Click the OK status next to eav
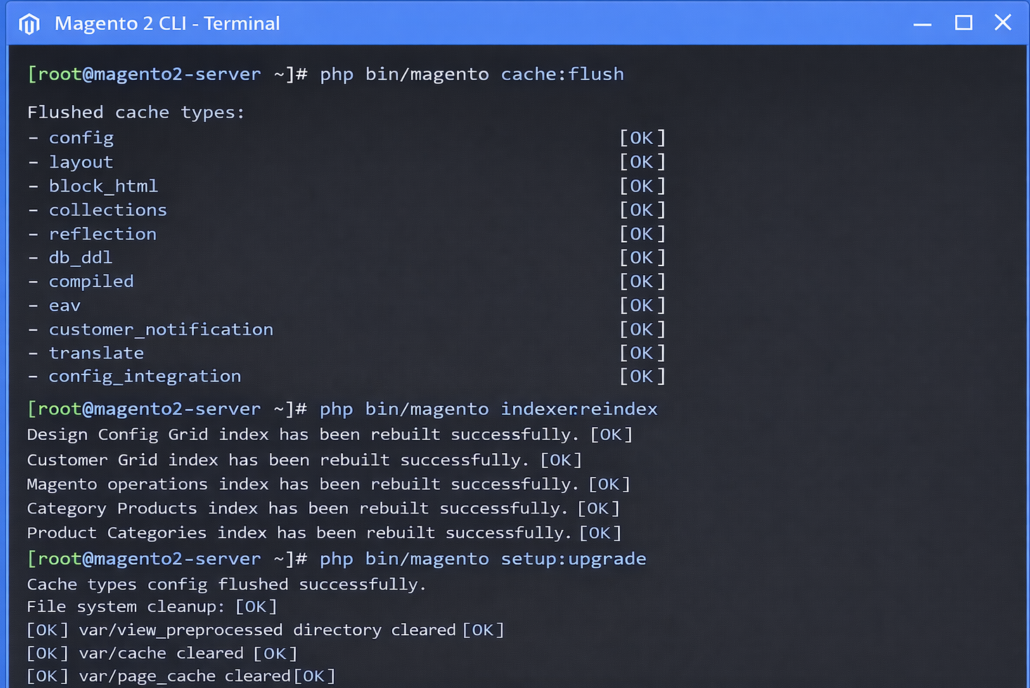Image resolution: width=1030 pixels, height=688 pixels. 642,305
